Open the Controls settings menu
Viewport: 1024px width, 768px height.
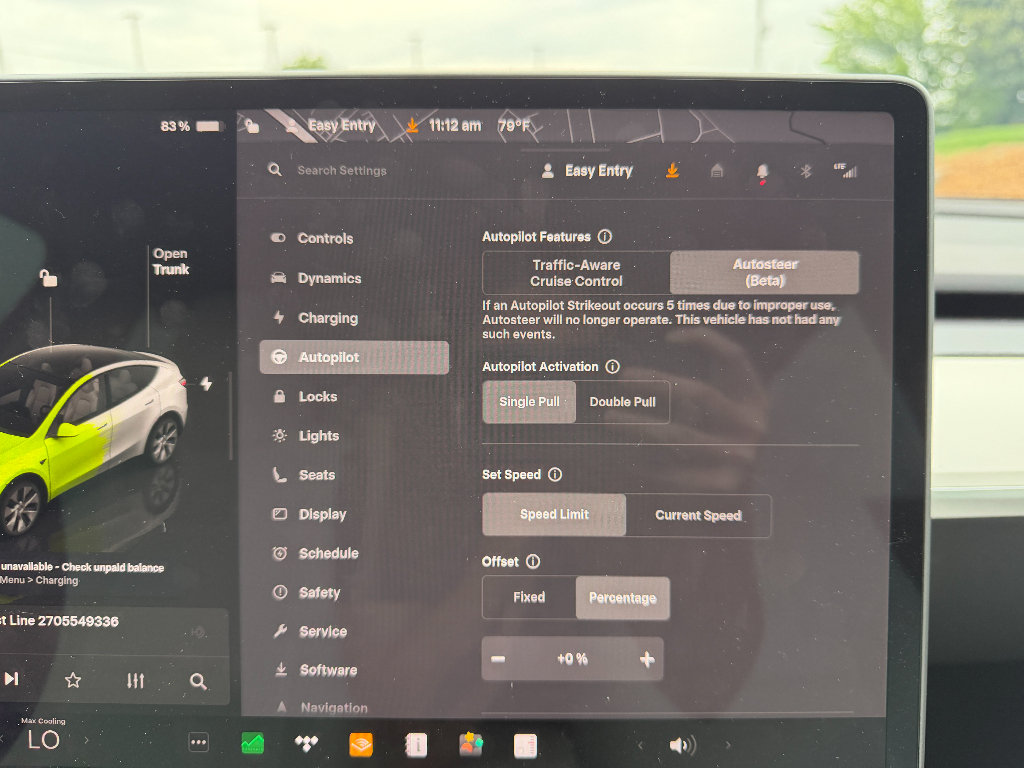(313, 238)
